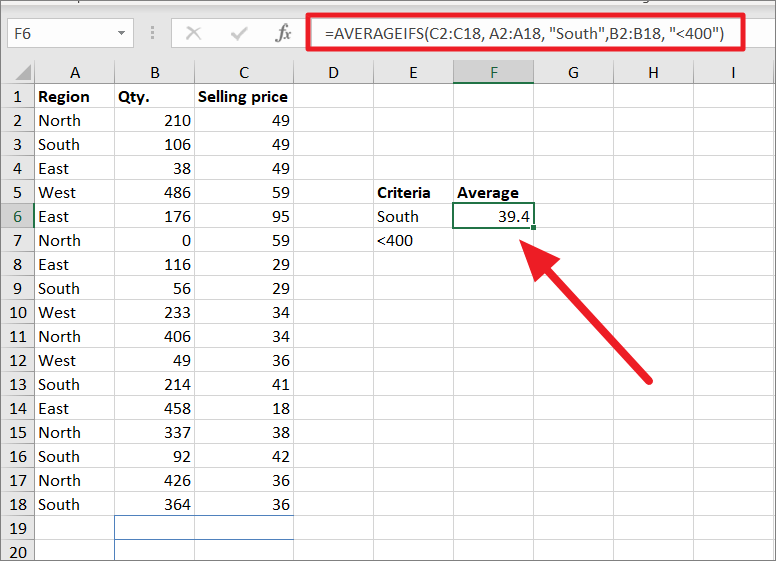Select row 1 header
The width and height of the screenshot is (776, 561).
tap(18, 96)
